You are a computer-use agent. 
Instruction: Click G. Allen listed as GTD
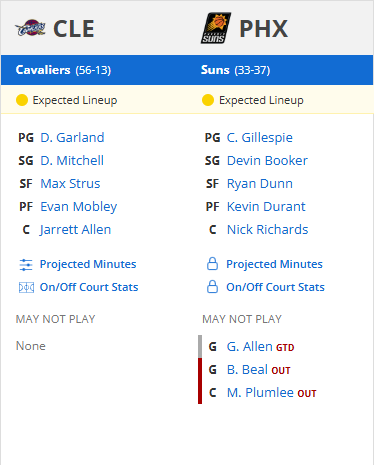(x=250, y=347)
